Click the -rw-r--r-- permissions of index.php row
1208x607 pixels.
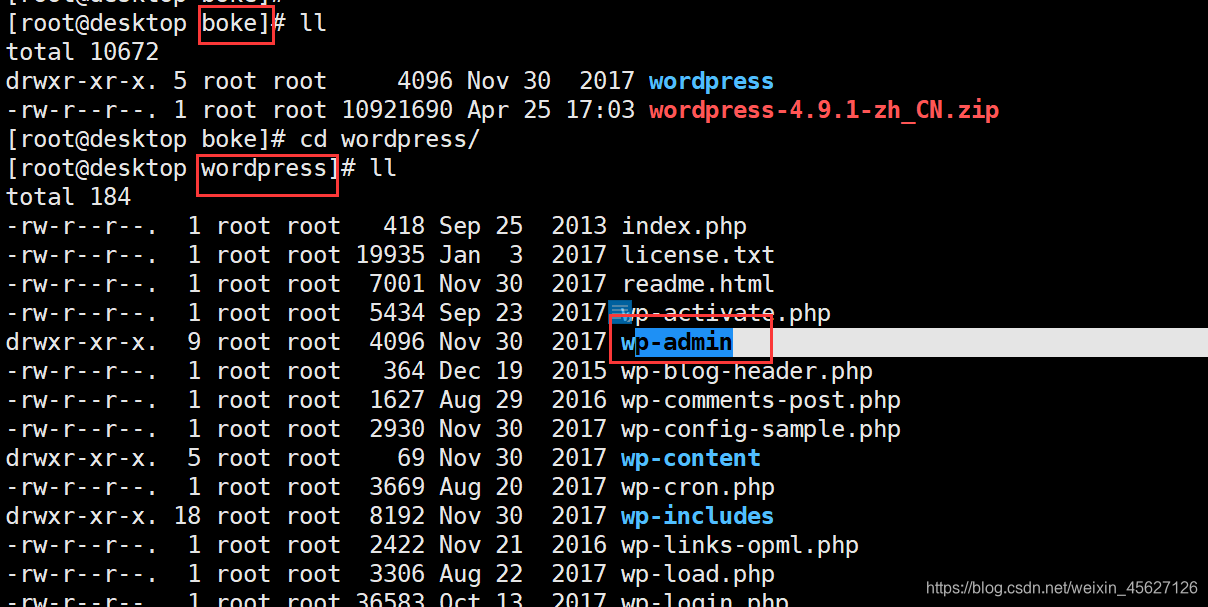click(x=82, y=227)
